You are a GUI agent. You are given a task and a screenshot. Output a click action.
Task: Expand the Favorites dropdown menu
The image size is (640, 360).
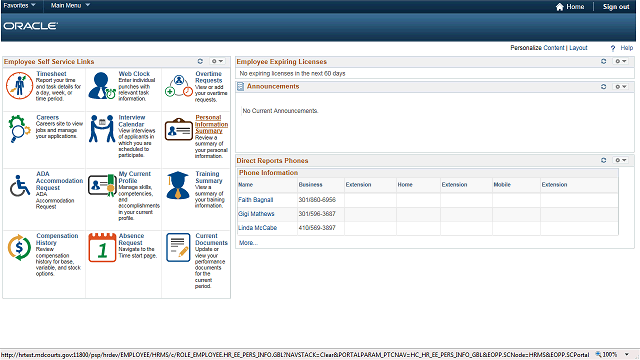point(20,5)
